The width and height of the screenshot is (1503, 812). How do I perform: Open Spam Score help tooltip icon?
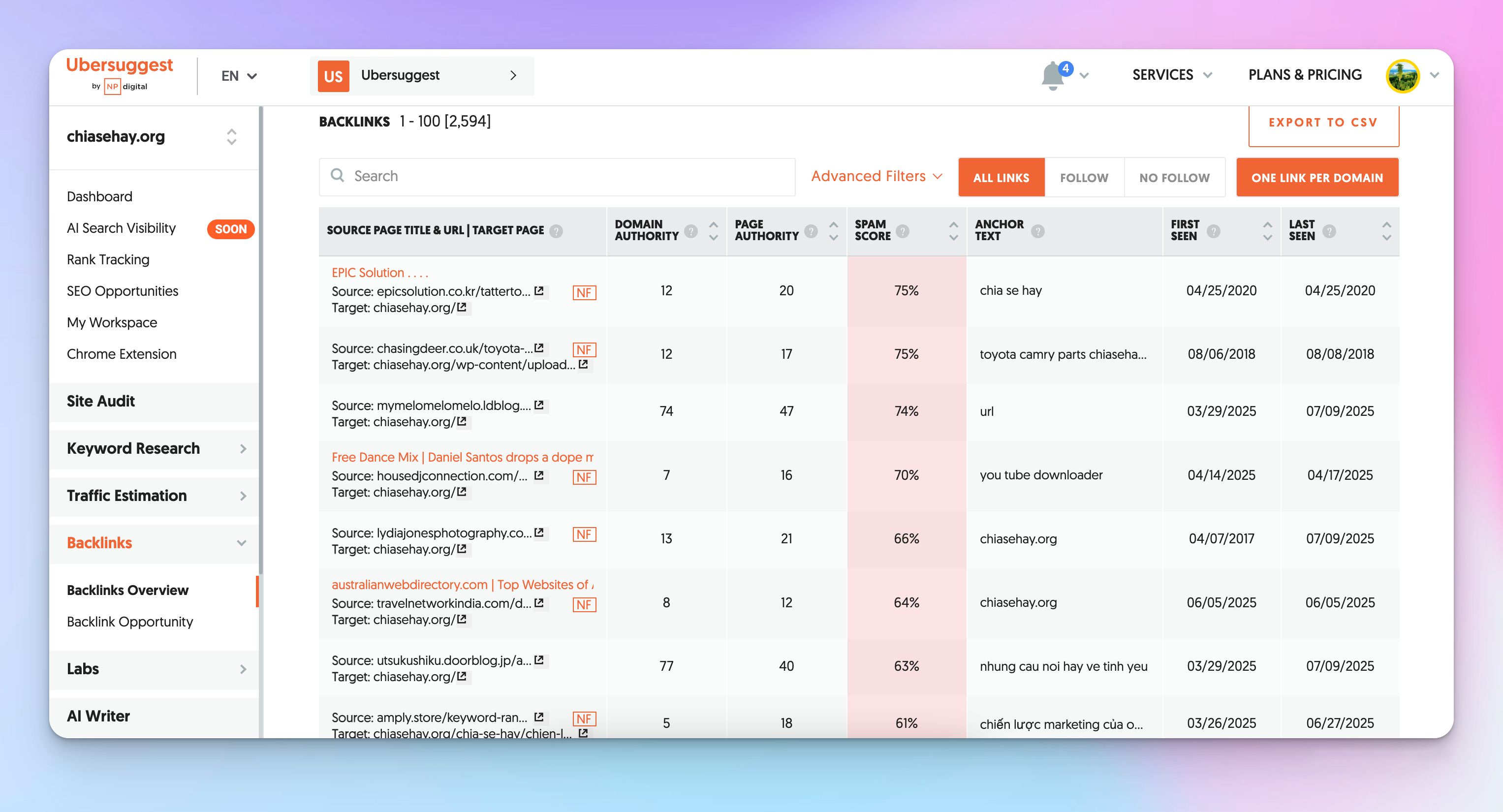903,231
